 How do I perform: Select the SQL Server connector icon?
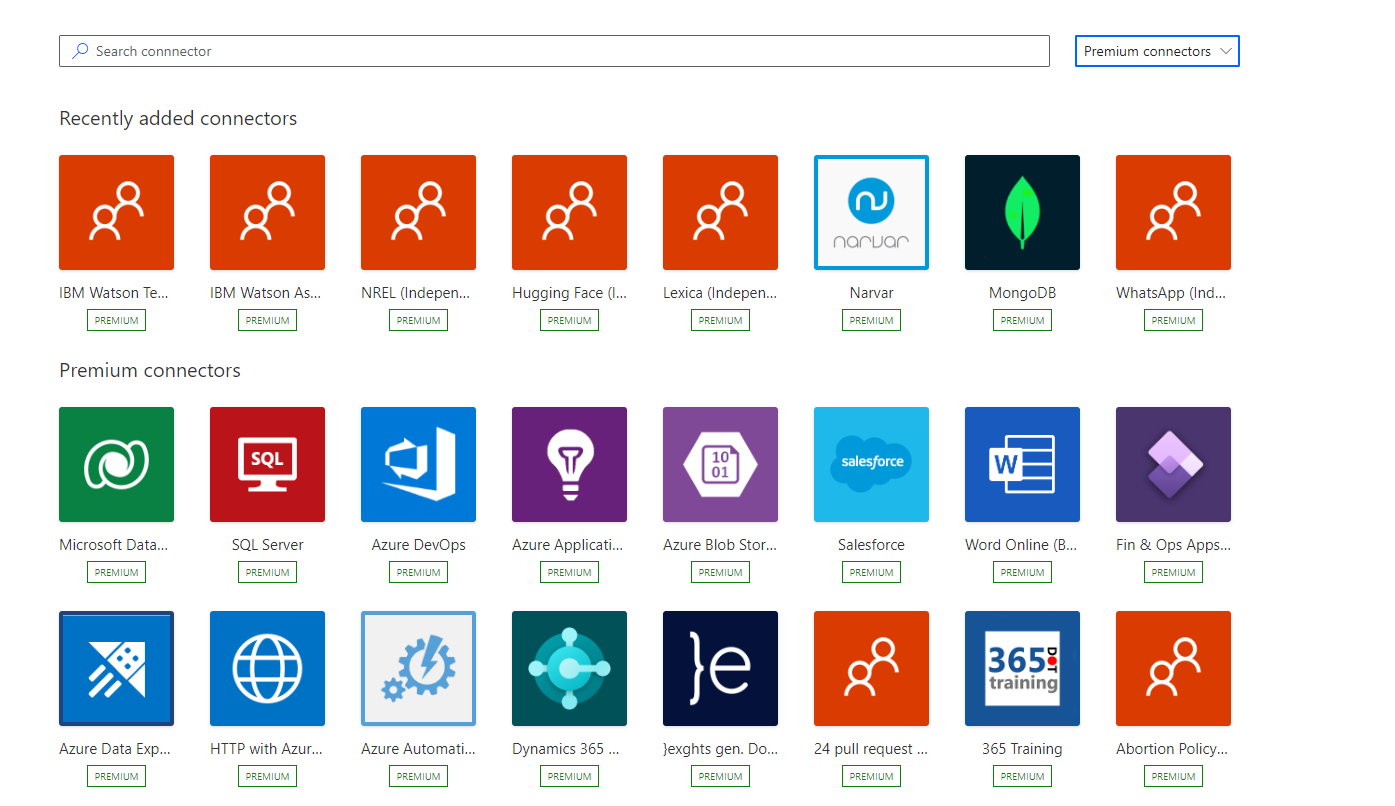267,464
